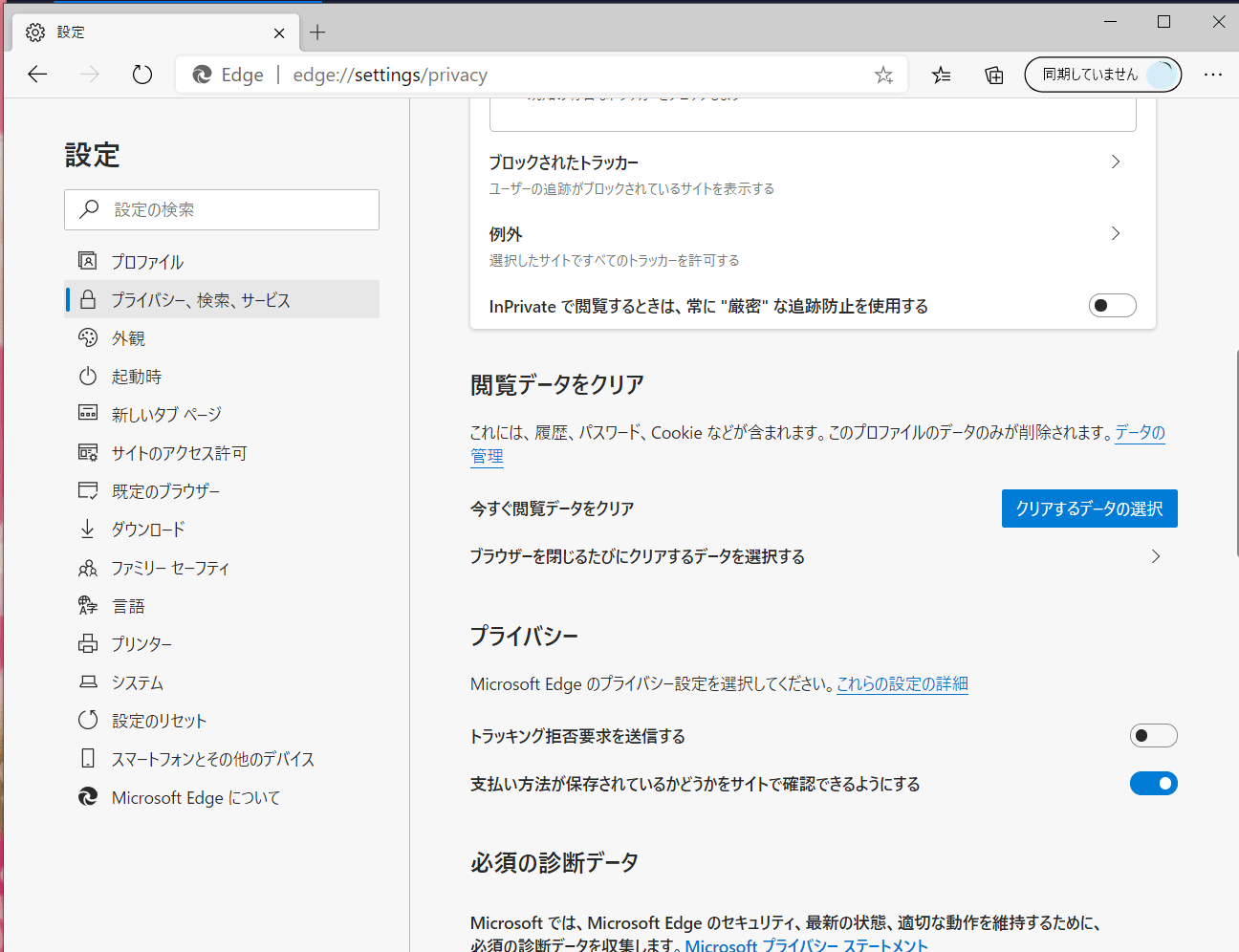
Task: Disable 支払い方法 check toggle
Action: click(x=1153, y=784)
